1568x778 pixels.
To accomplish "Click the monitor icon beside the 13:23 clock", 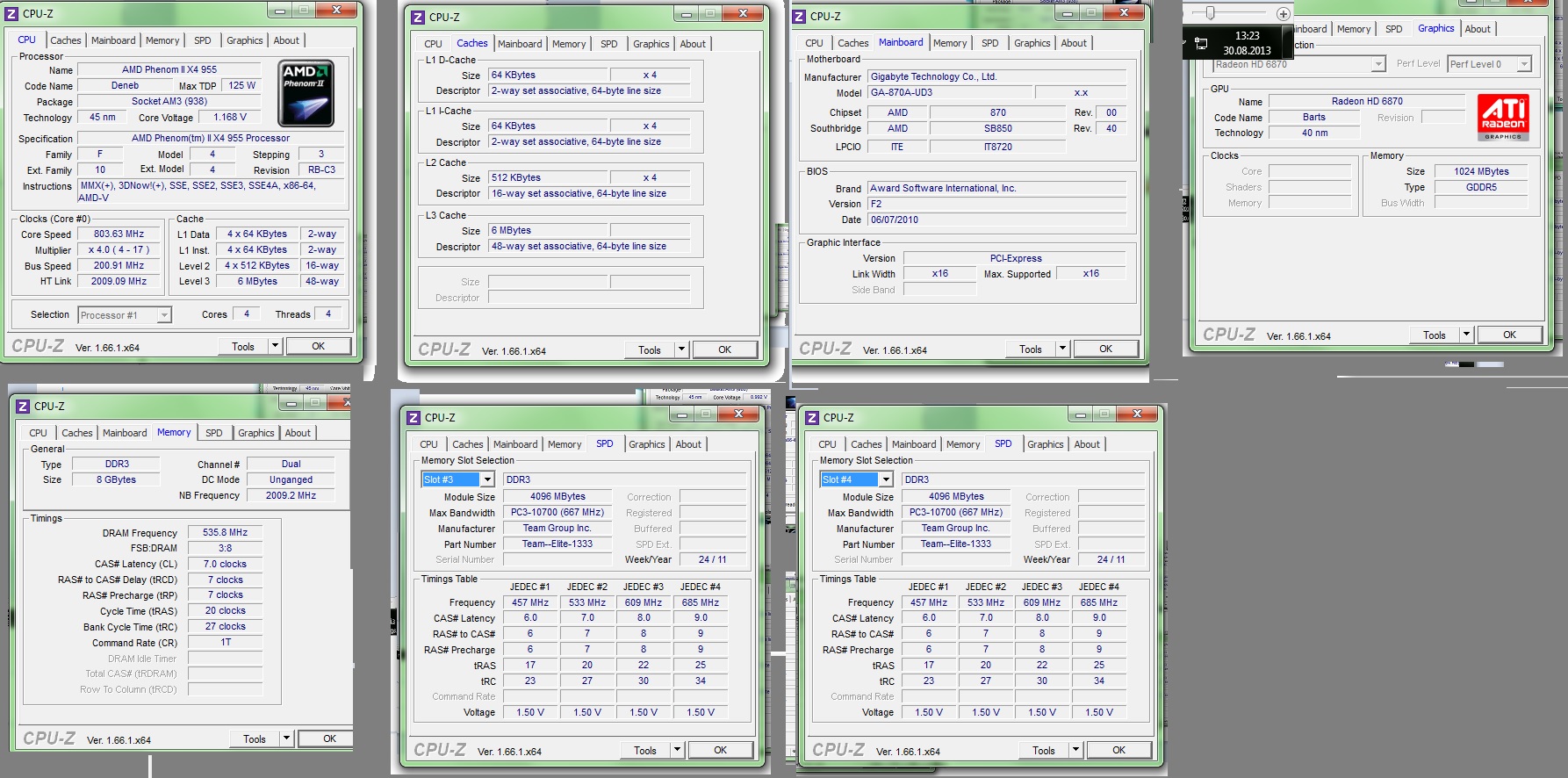I will pyautogui.click(x=1202, y=43).
